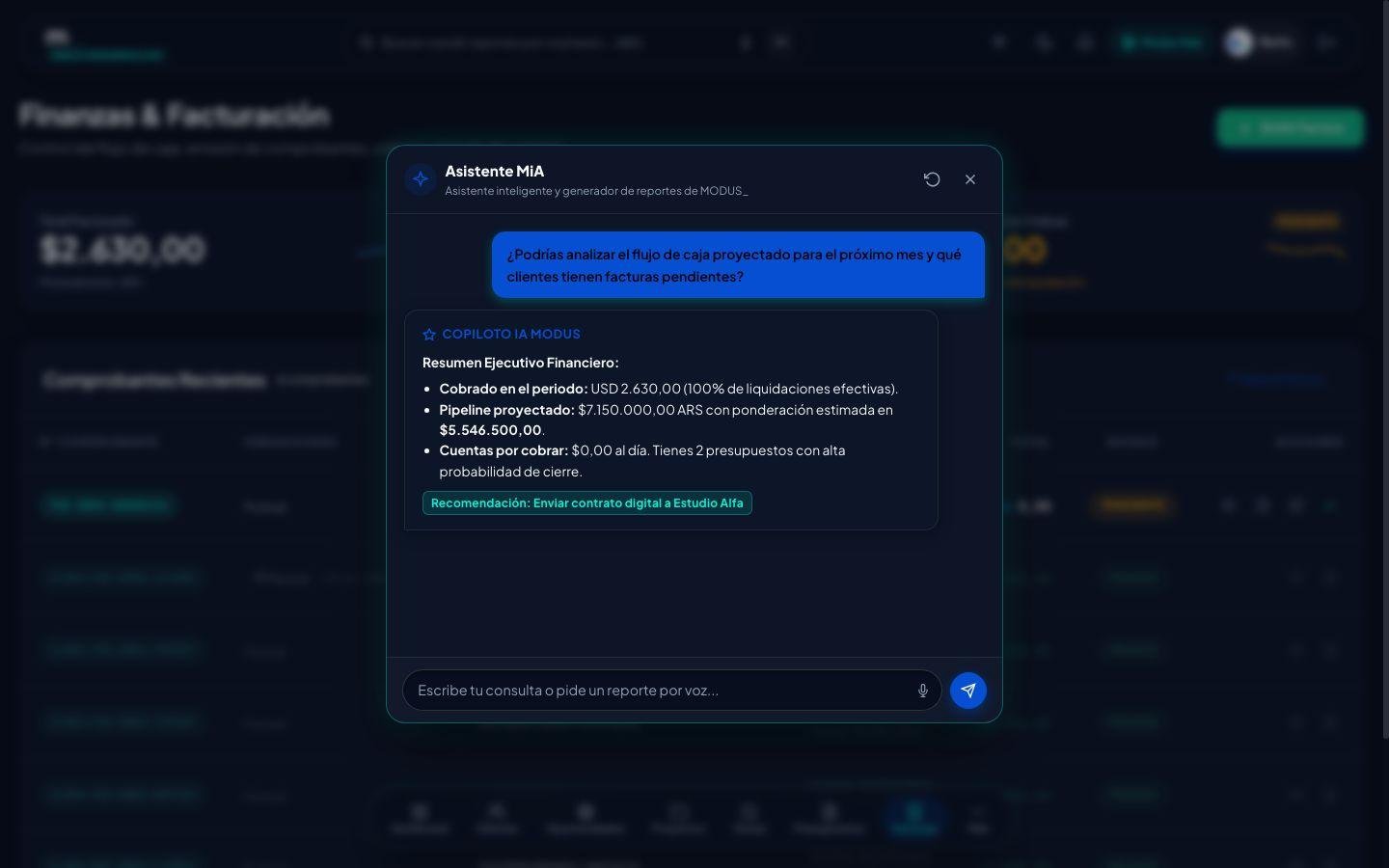The image size is (1389, 868).
Task: Click the 'Cuentas por cobrar:' label
Action: coord(504,450)
